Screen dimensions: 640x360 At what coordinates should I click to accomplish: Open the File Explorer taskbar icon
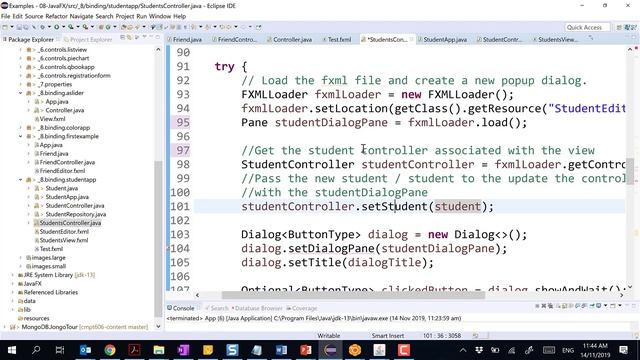click(x=159, y=350)
